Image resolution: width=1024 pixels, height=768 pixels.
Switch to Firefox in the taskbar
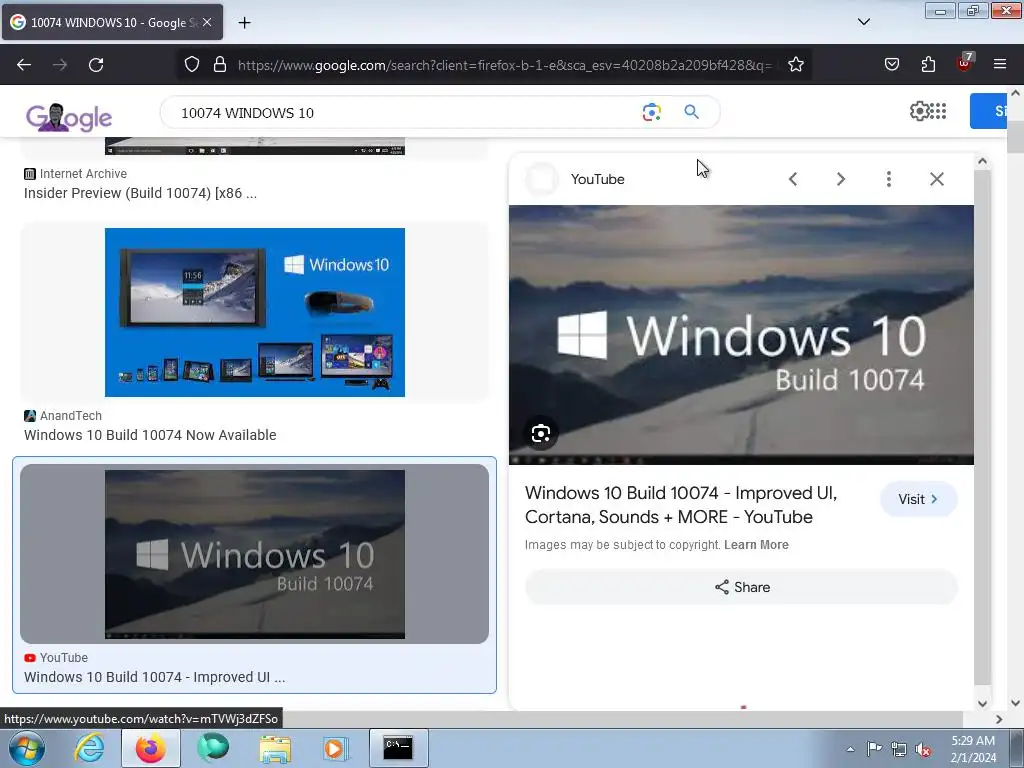tap(150, 748)
